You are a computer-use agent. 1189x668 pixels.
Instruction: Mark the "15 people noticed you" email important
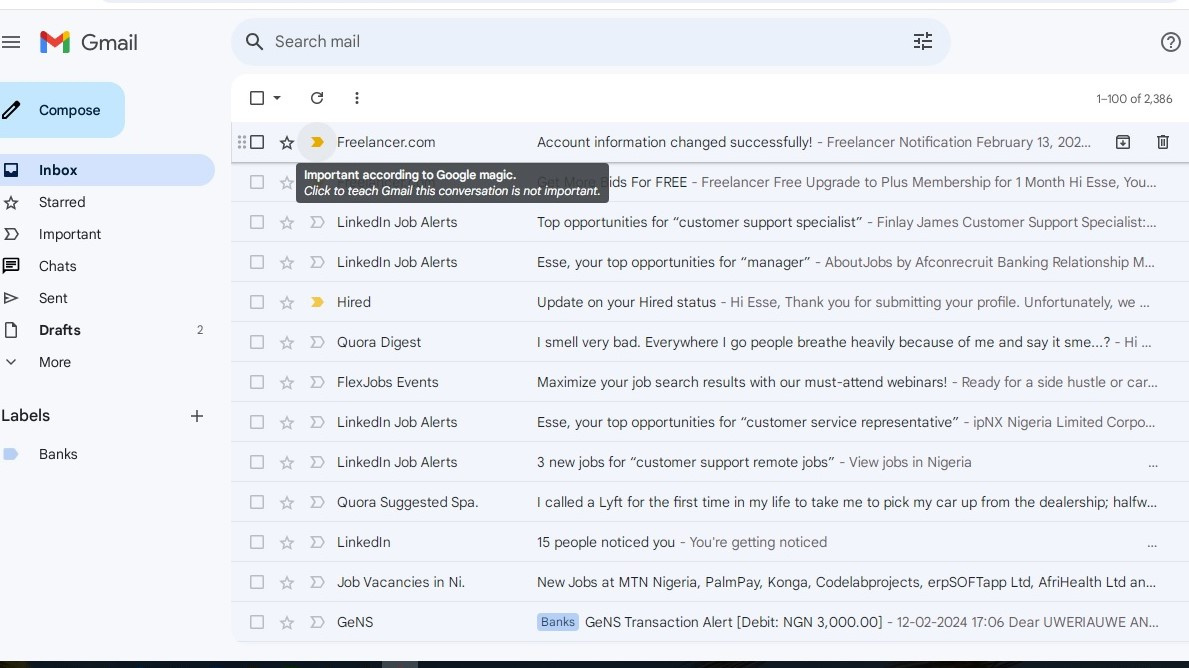[x=317, y=542]
